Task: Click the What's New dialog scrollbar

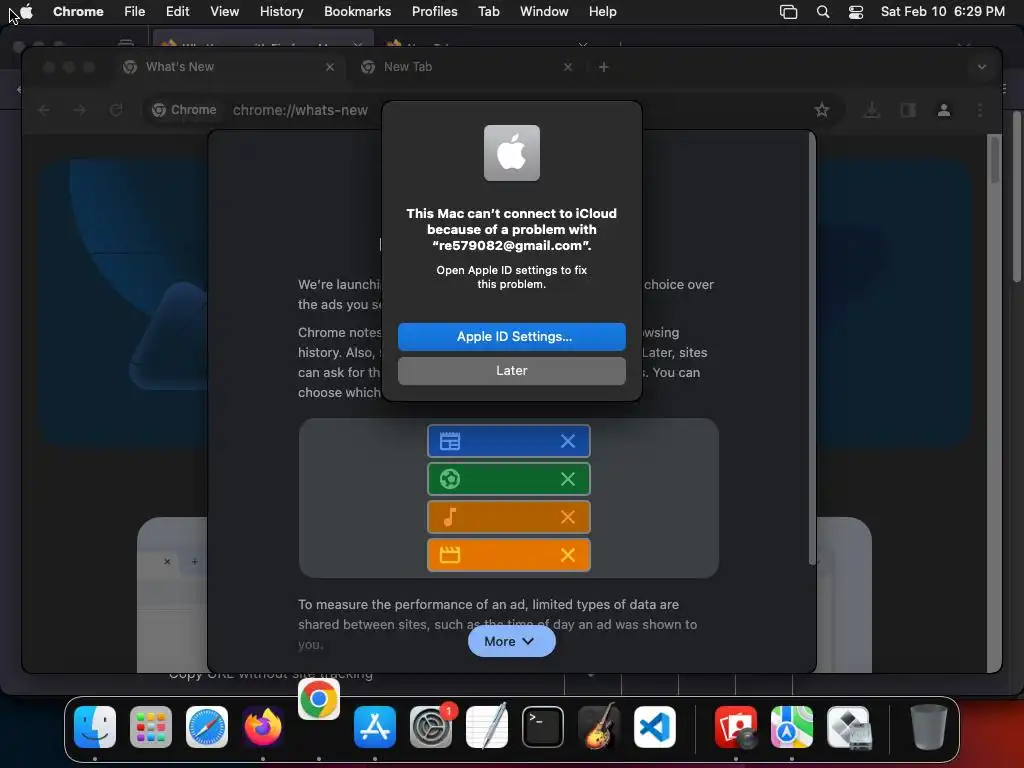Action: tap(812, 349)
